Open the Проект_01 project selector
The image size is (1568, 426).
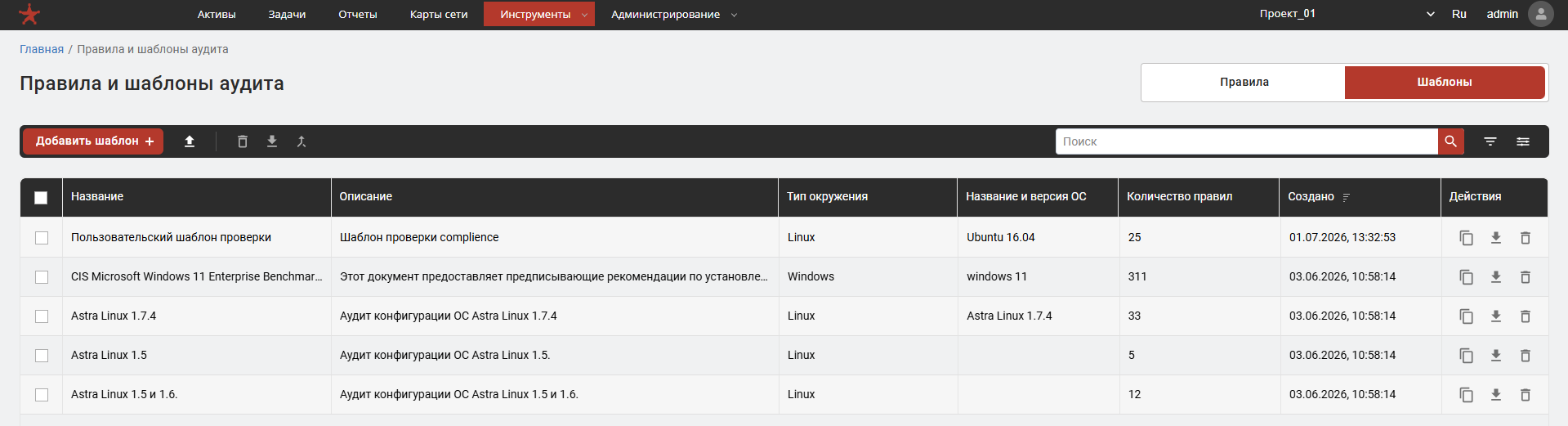click(x=1347, y=14)
